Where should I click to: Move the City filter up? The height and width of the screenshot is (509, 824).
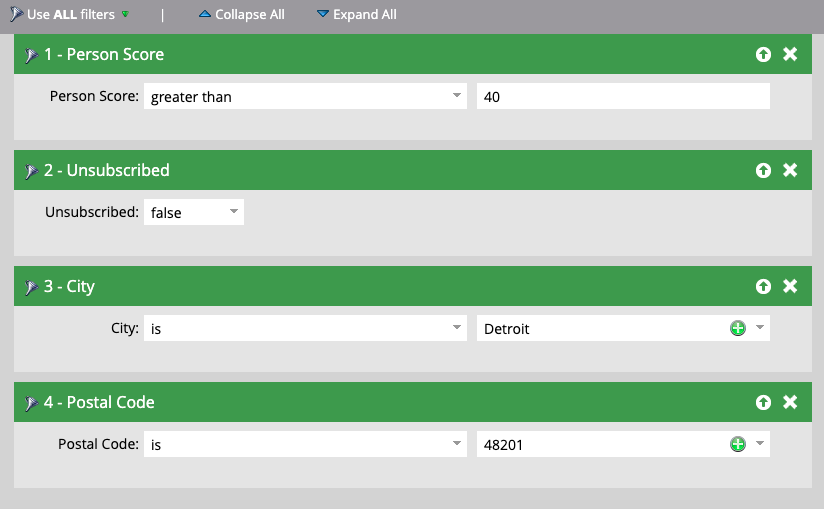tap(764, 286)
